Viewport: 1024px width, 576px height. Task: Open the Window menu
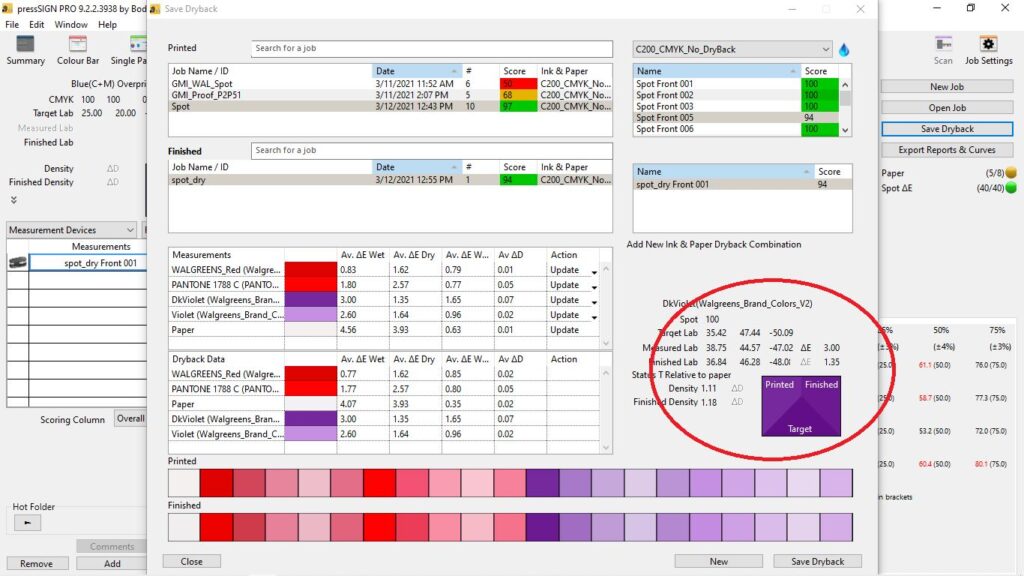pyautogui.click(x=71, y=24)
